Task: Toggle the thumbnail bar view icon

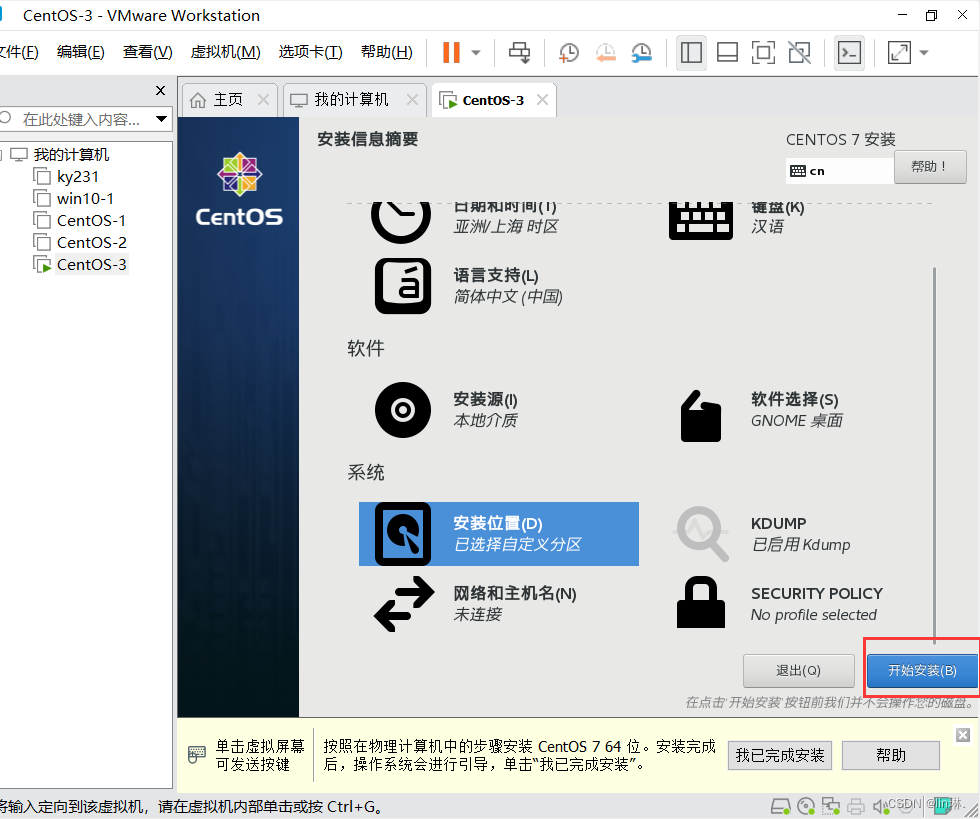Action: (727, 53)
